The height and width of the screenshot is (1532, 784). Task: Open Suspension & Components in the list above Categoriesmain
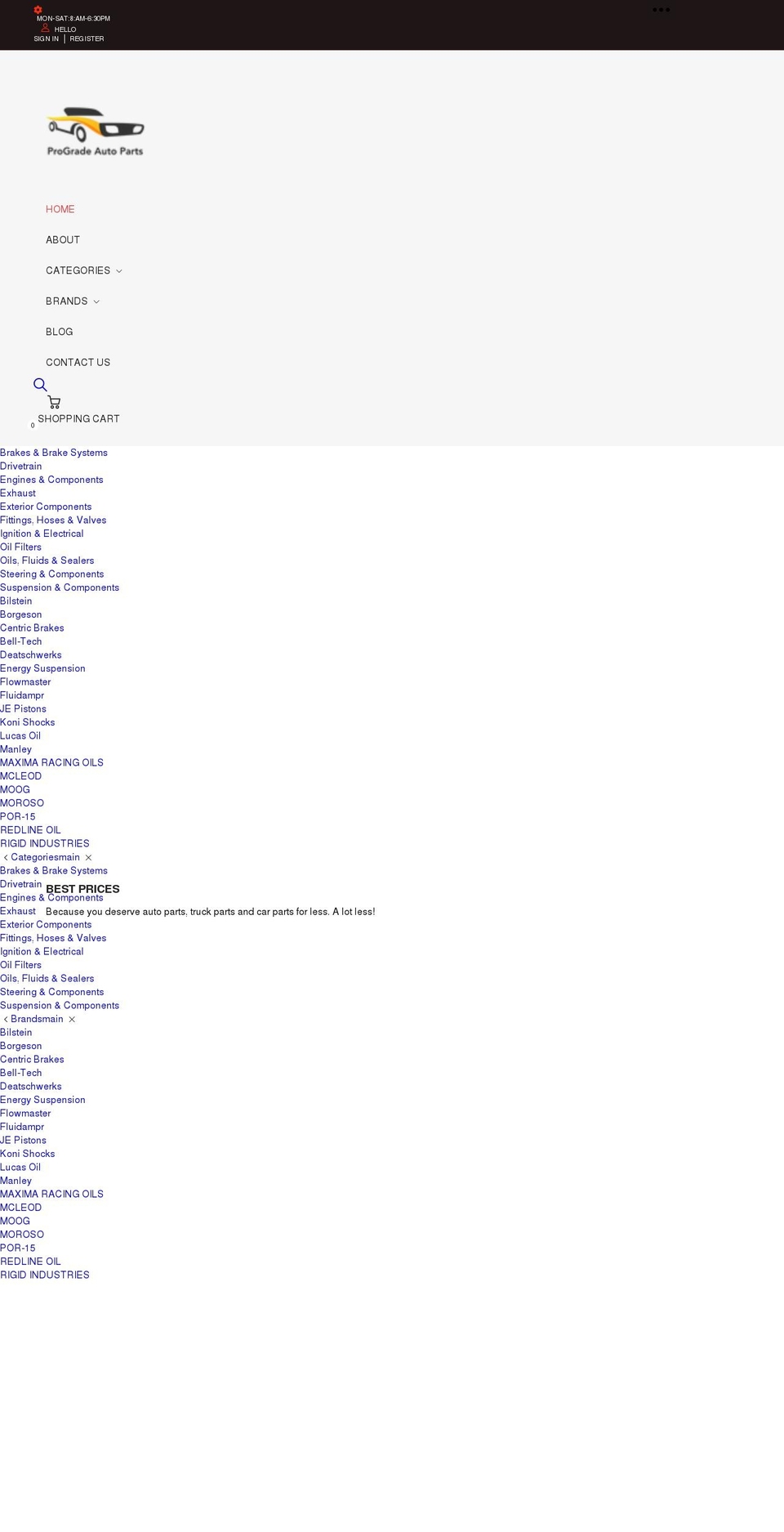[x=60, y=587]
